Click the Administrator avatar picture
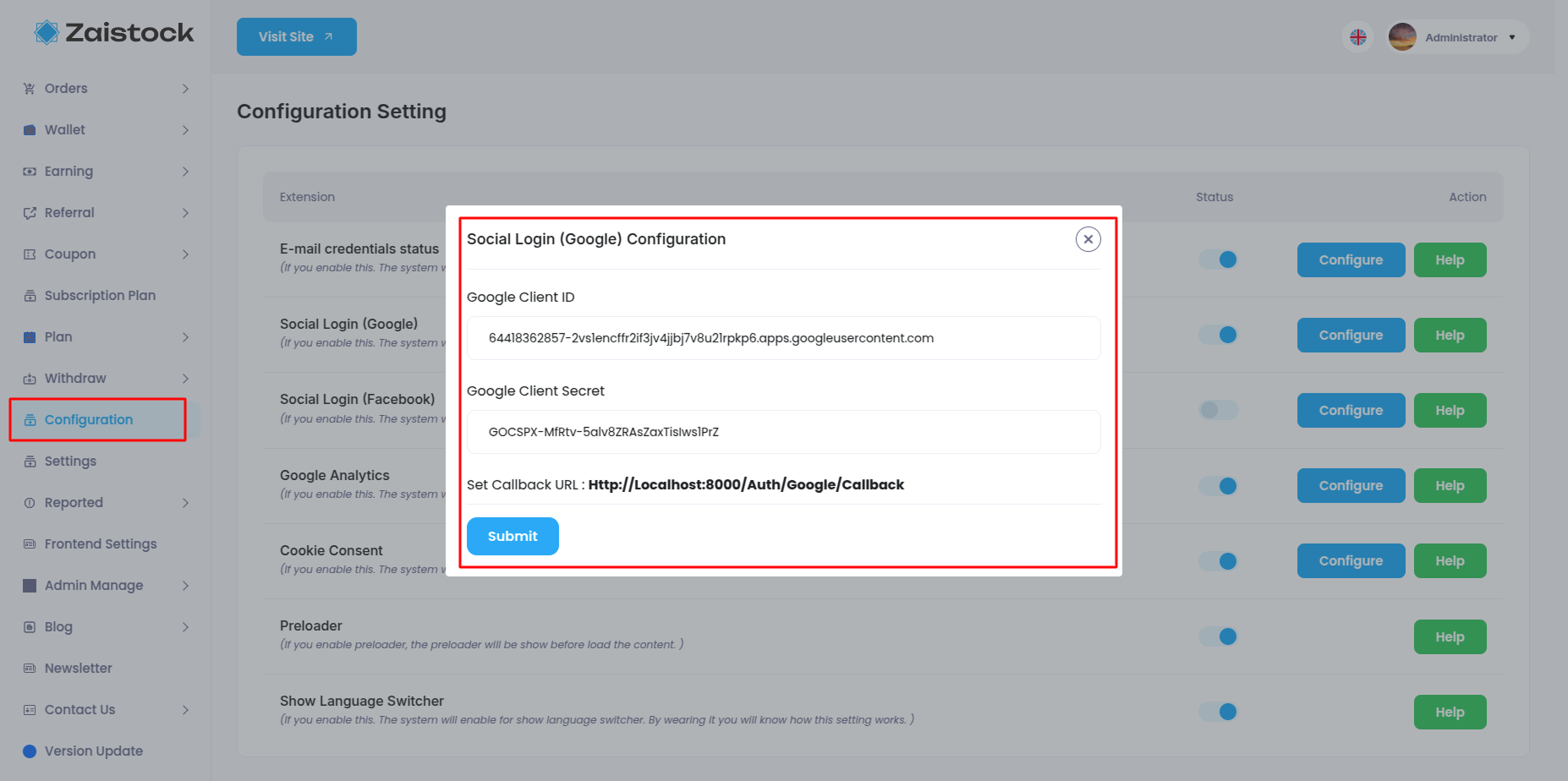The image size is (1568, 781). [1402, 37]
